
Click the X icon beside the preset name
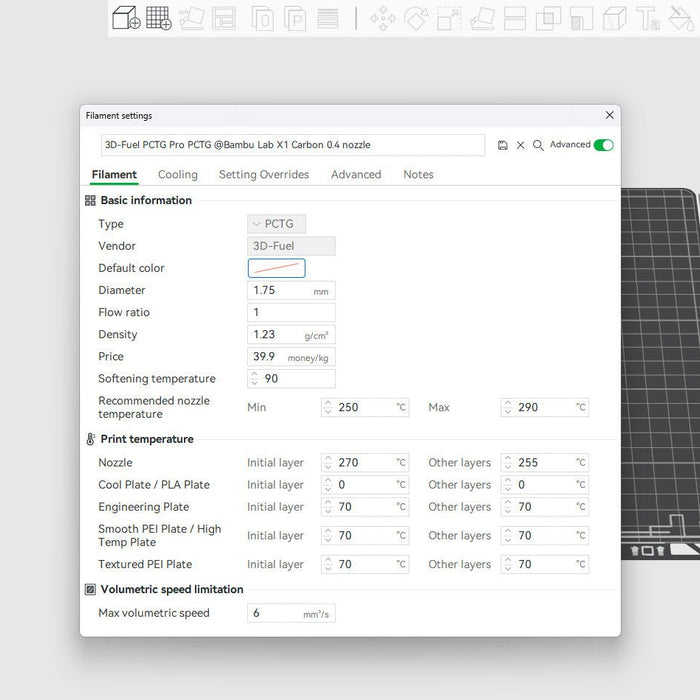(521, 145)
